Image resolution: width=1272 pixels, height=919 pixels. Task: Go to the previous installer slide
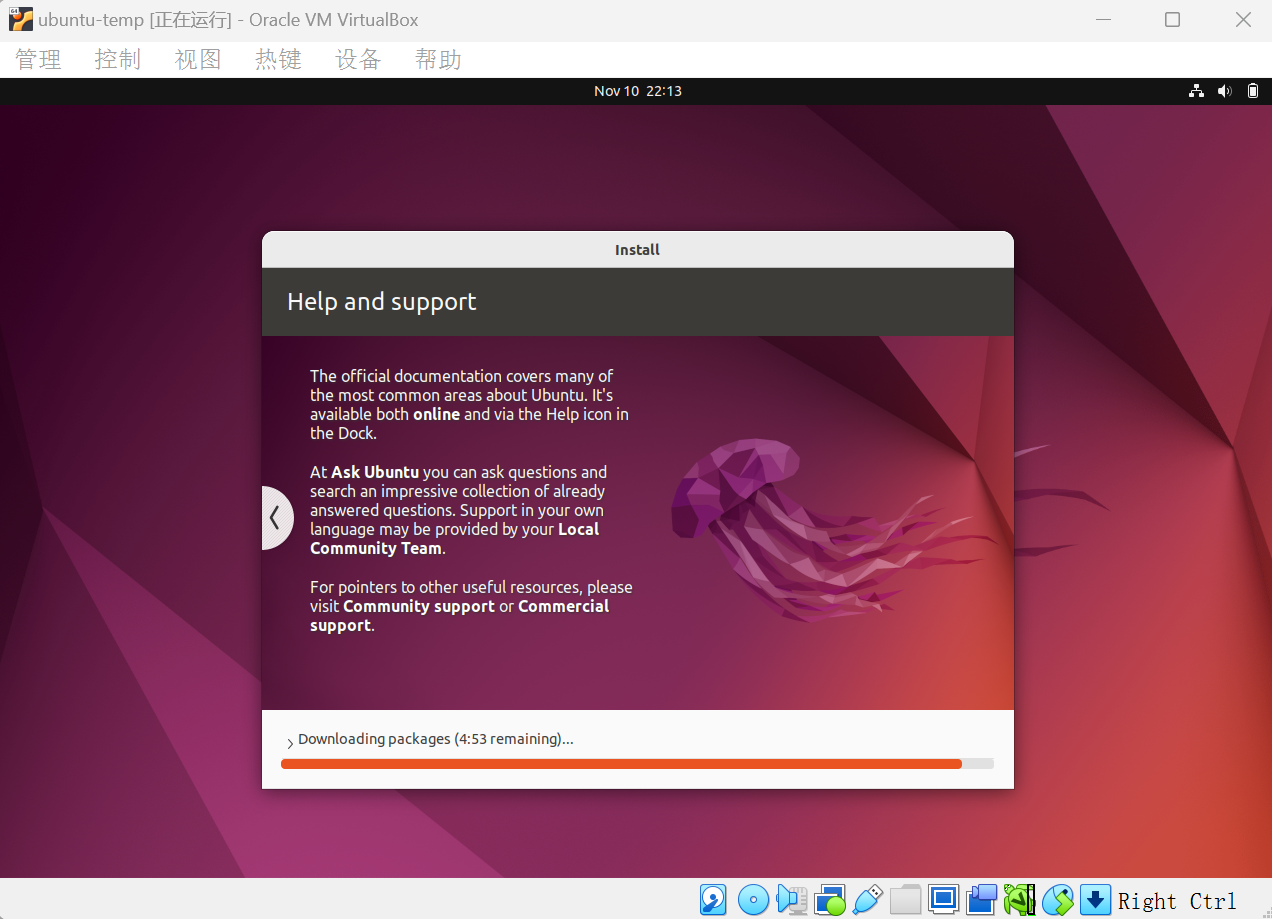click(276, 518)
